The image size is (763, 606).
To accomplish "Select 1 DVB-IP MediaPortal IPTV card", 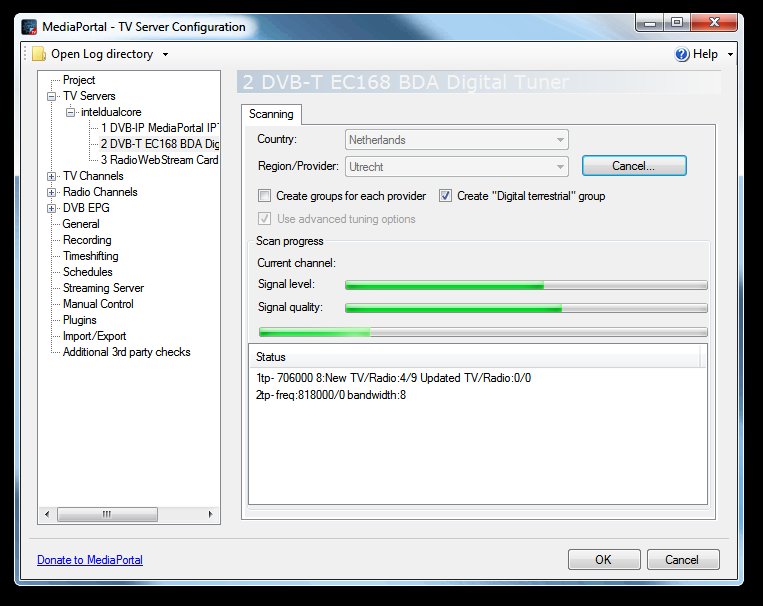I will pyautogui.click(x=160, y=128).
